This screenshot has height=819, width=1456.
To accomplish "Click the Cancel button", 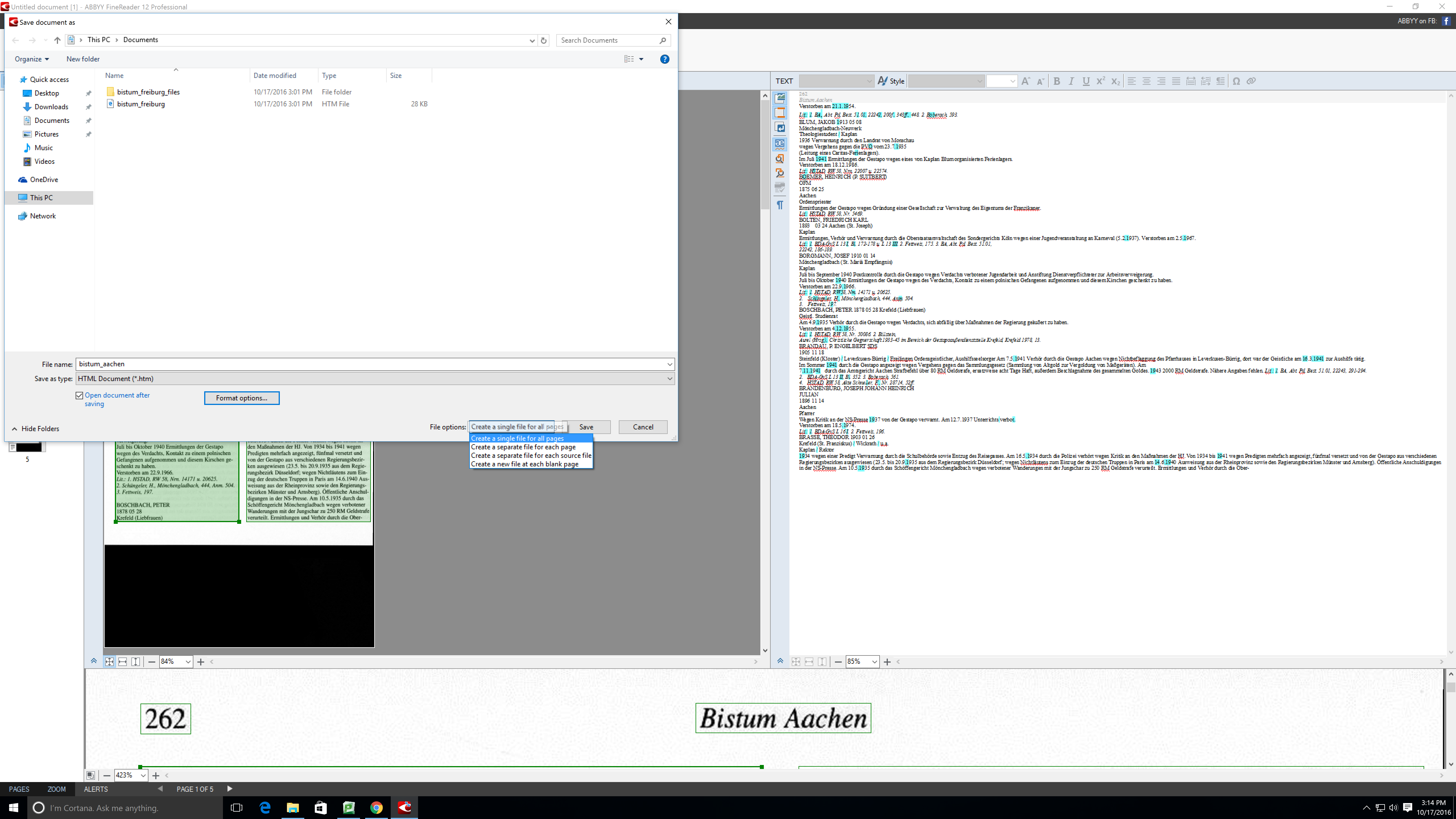I will 643,427.
